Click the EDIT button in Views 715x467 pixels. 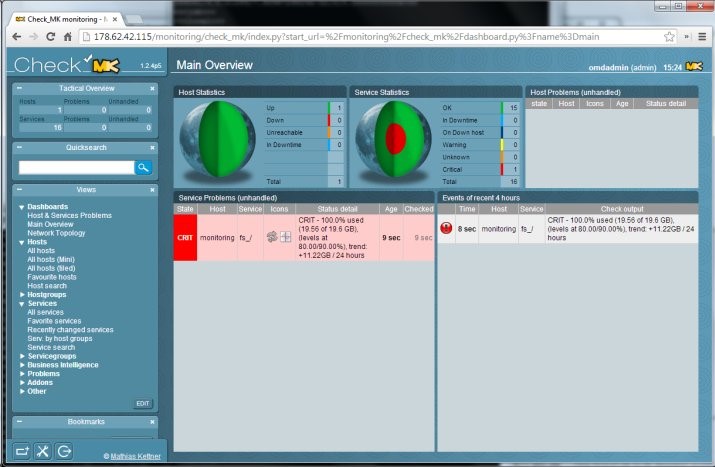(x=143, y=403)
